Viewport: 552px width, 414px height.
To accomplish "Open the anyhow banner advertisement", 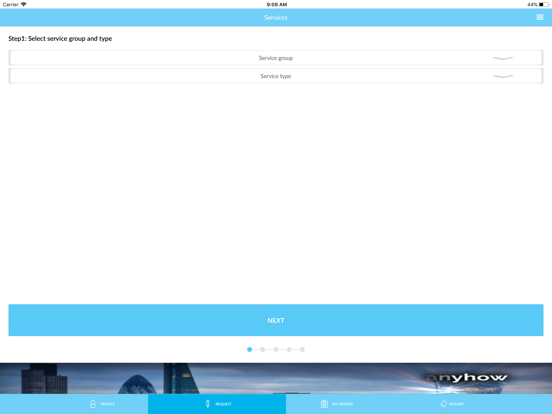I will (x=276, y=378).
